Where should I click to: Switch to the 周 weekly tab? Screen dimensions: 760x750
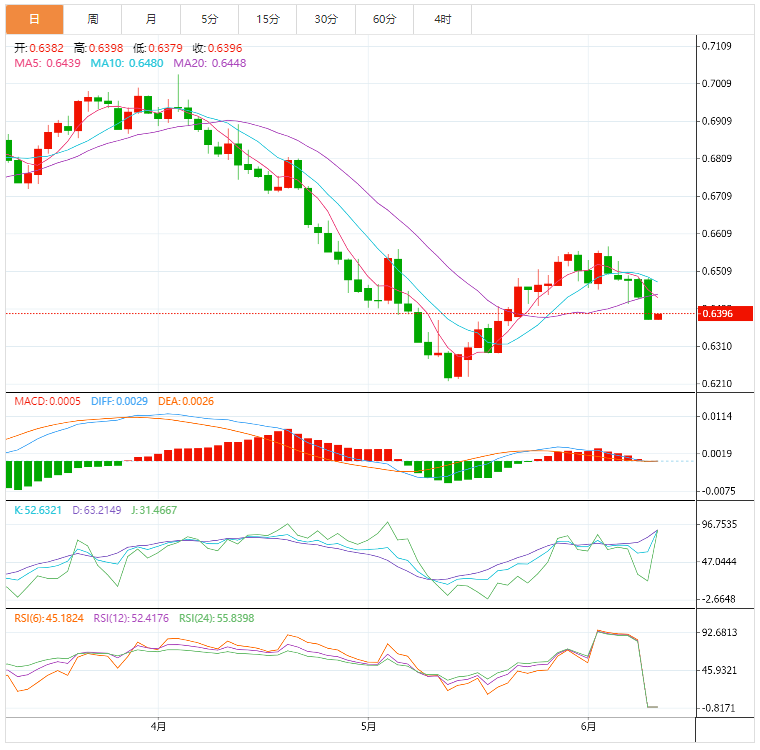[93, 19]
